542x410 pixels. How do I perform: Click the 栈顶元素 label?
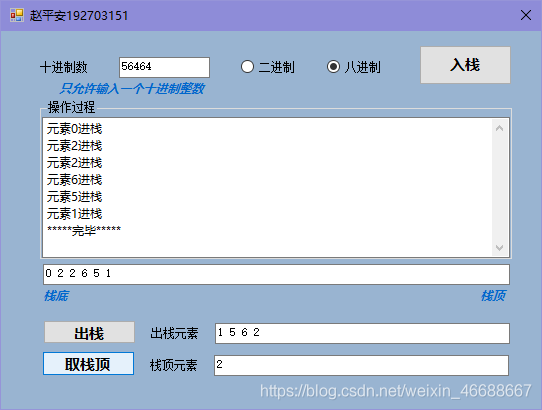(173, 365)
